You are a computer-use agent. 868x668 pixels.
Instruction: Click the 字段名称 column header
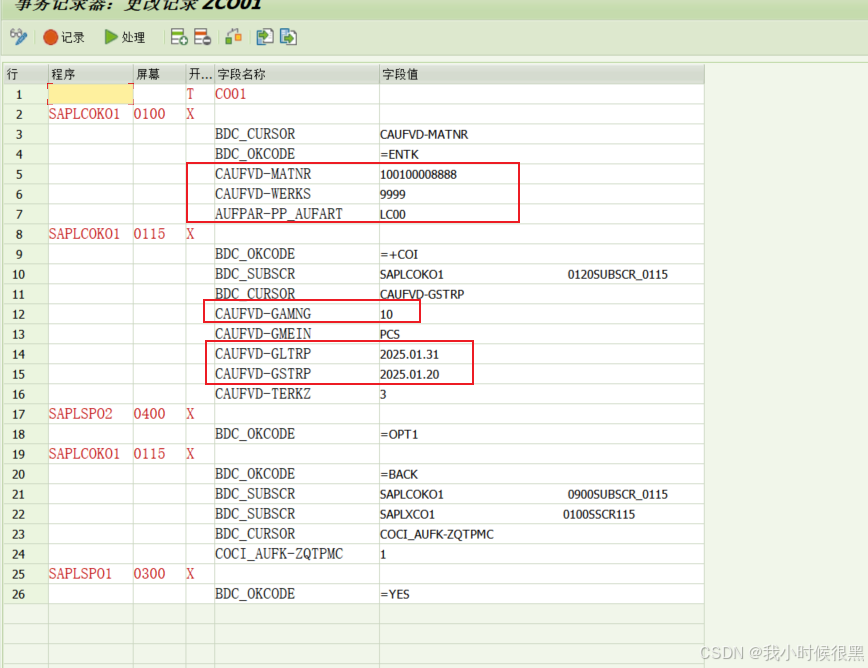[x=297, y=74]
